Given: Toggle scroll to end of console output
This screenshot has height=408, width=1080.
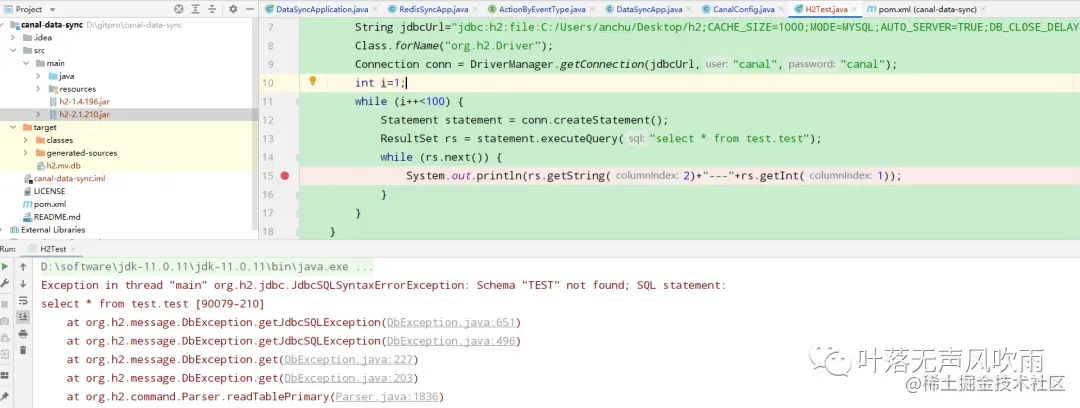Looking at the screenshot, I should coord(23,317).
